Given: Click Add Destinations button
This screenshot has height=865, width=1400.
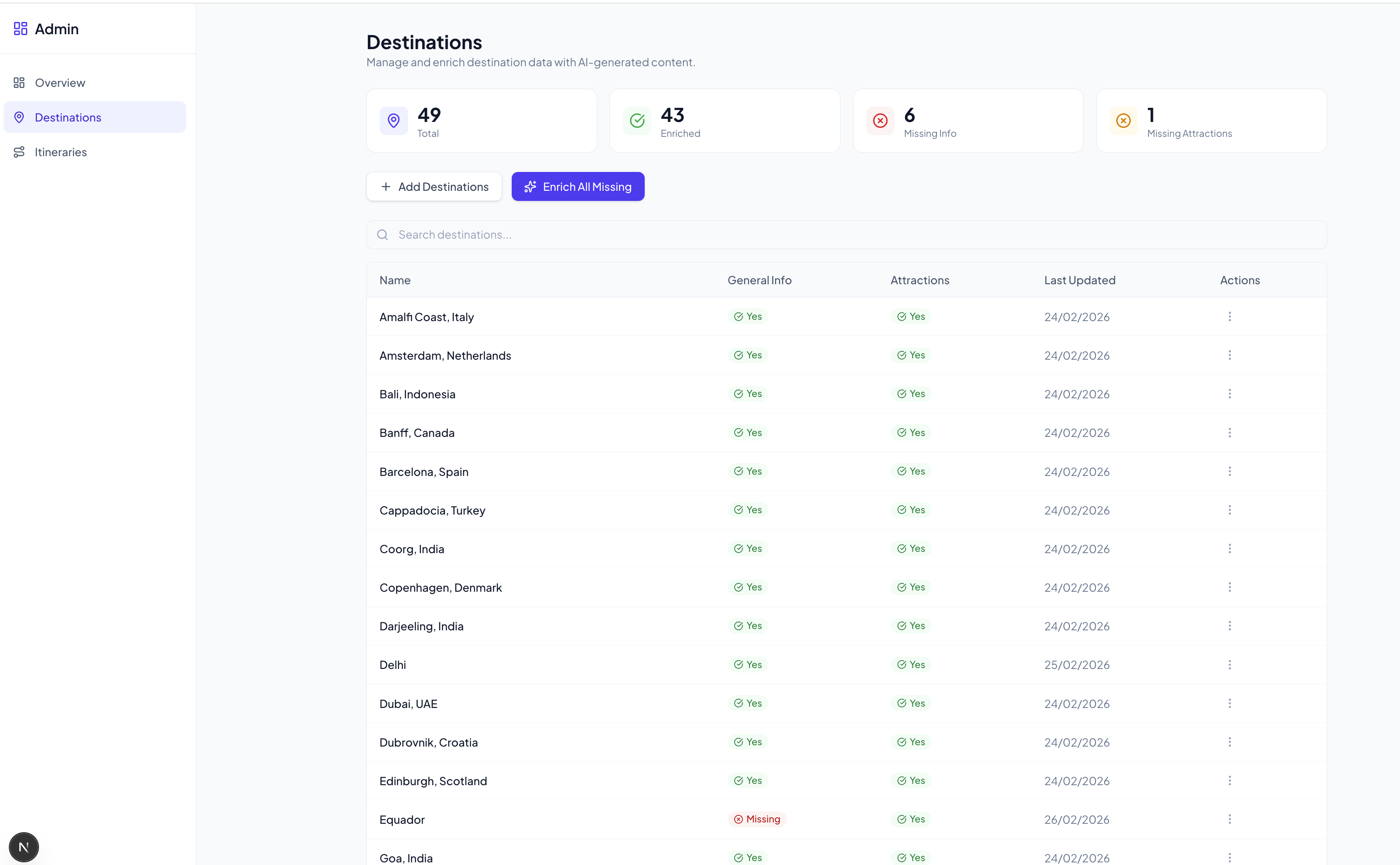Looking at the screenshot, I should 434,186.
